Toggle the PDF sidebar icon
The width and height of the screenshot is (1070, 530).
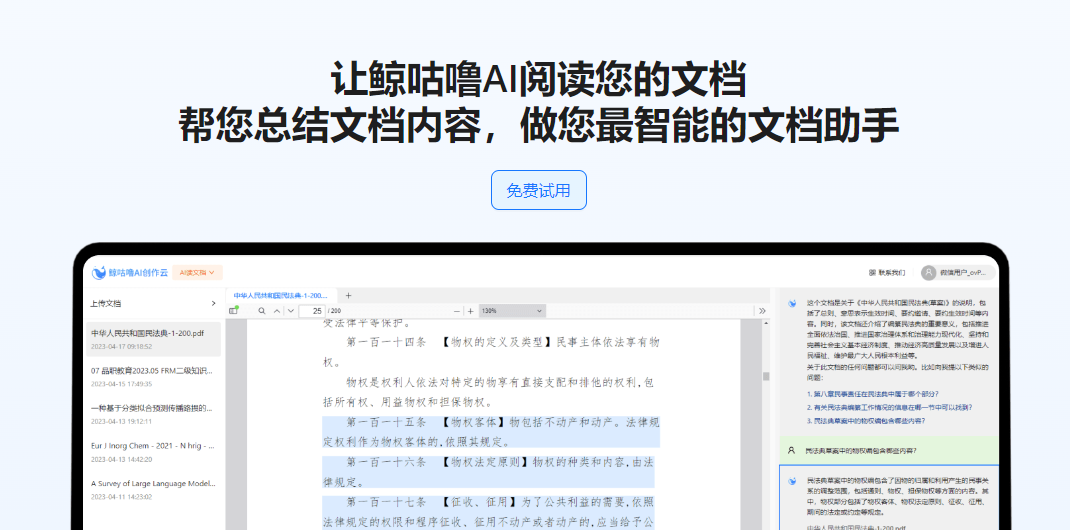pyautogui.click(x=234, y=310)
